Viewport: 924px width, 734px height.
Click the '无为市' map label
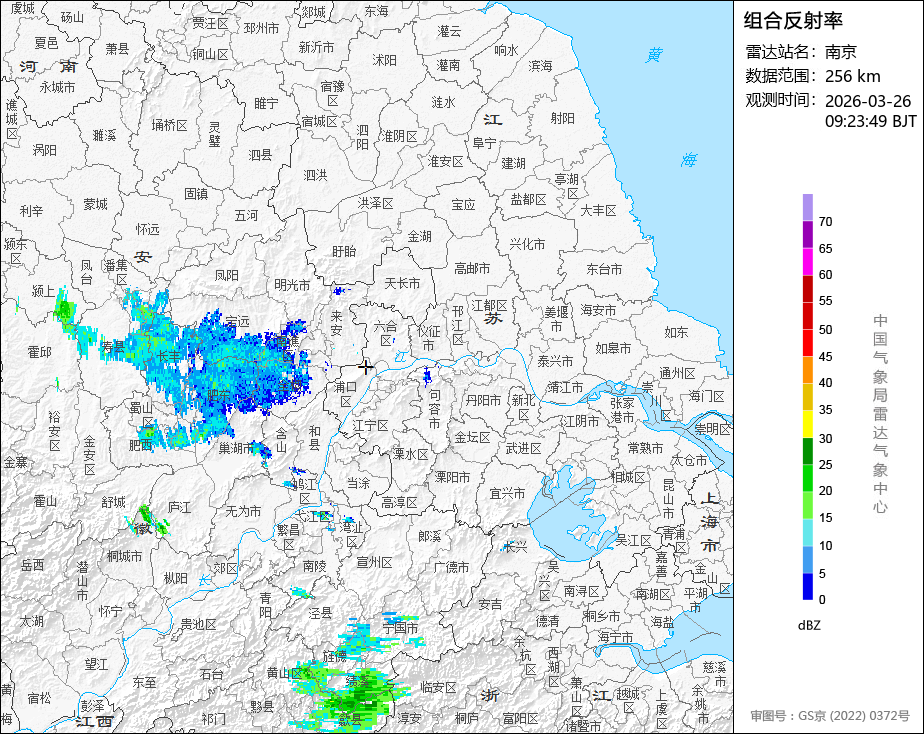pos(243,511)
